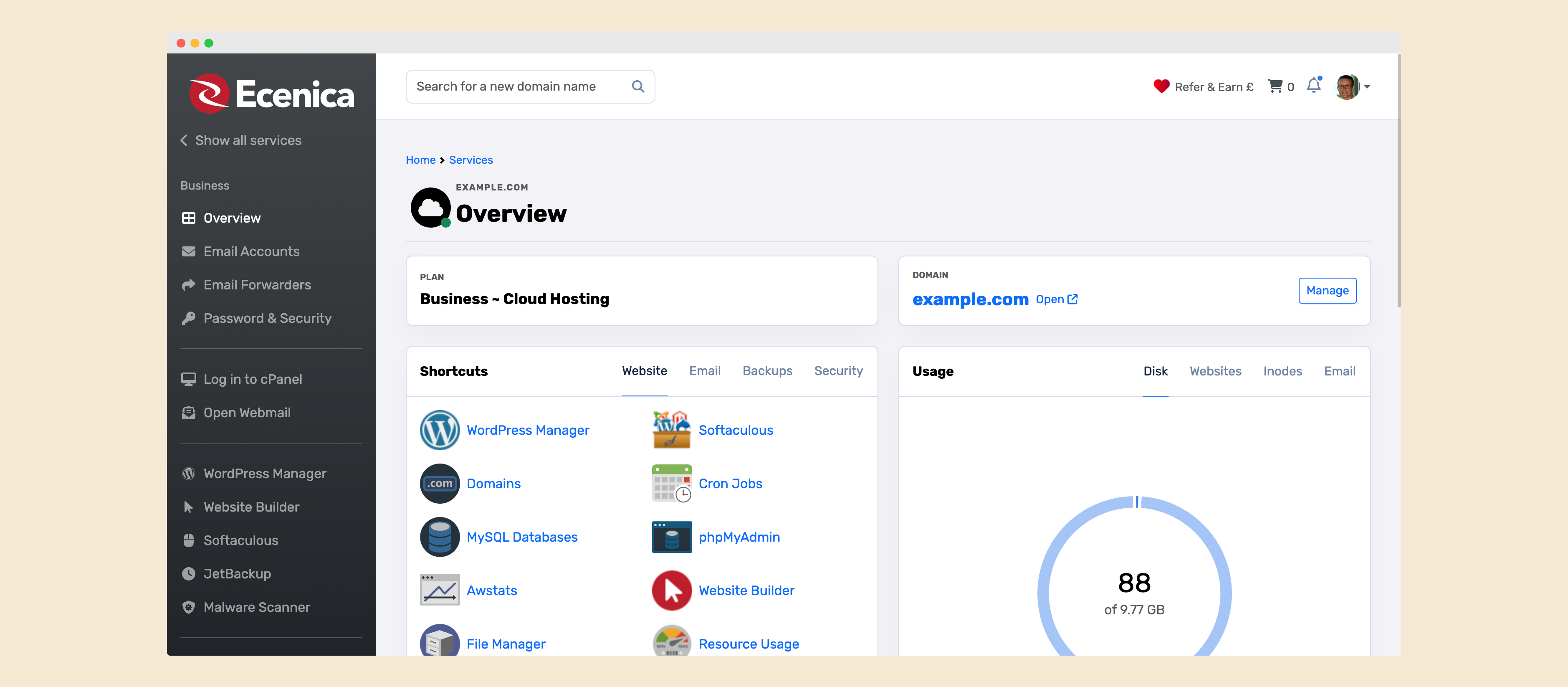Open the notifications bell
Screen dimensions: 1568x687
pyautogui.click(x=1314, y=85)
